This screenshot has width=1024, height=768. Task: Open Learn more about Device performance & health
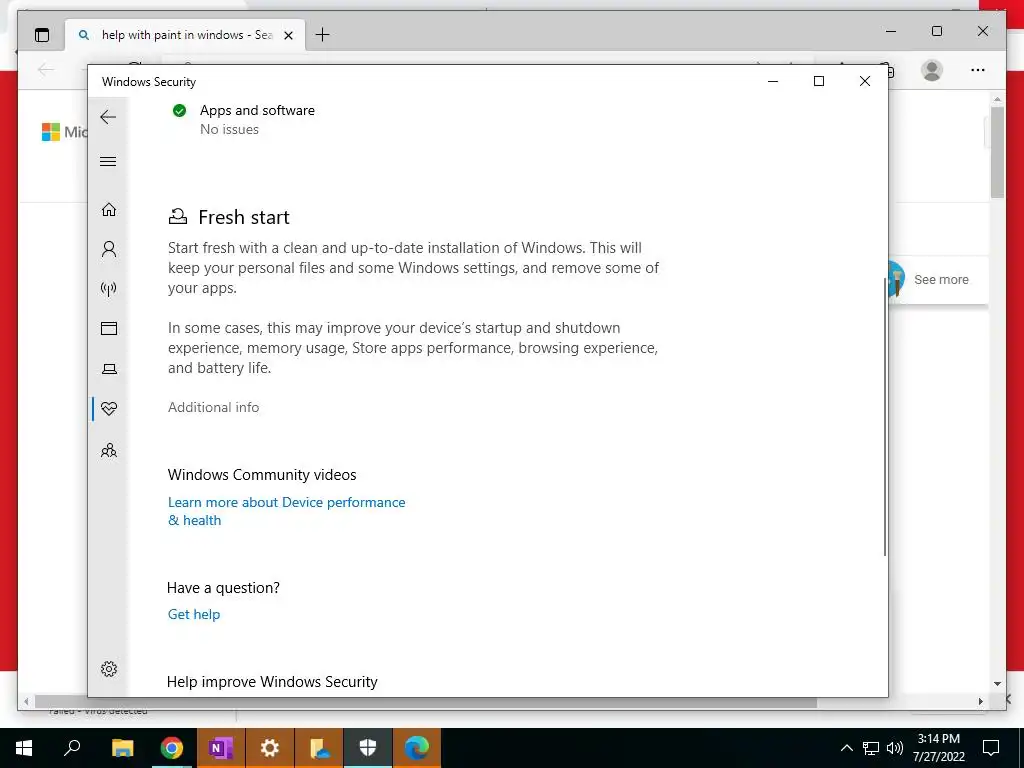tap(287, 511)
